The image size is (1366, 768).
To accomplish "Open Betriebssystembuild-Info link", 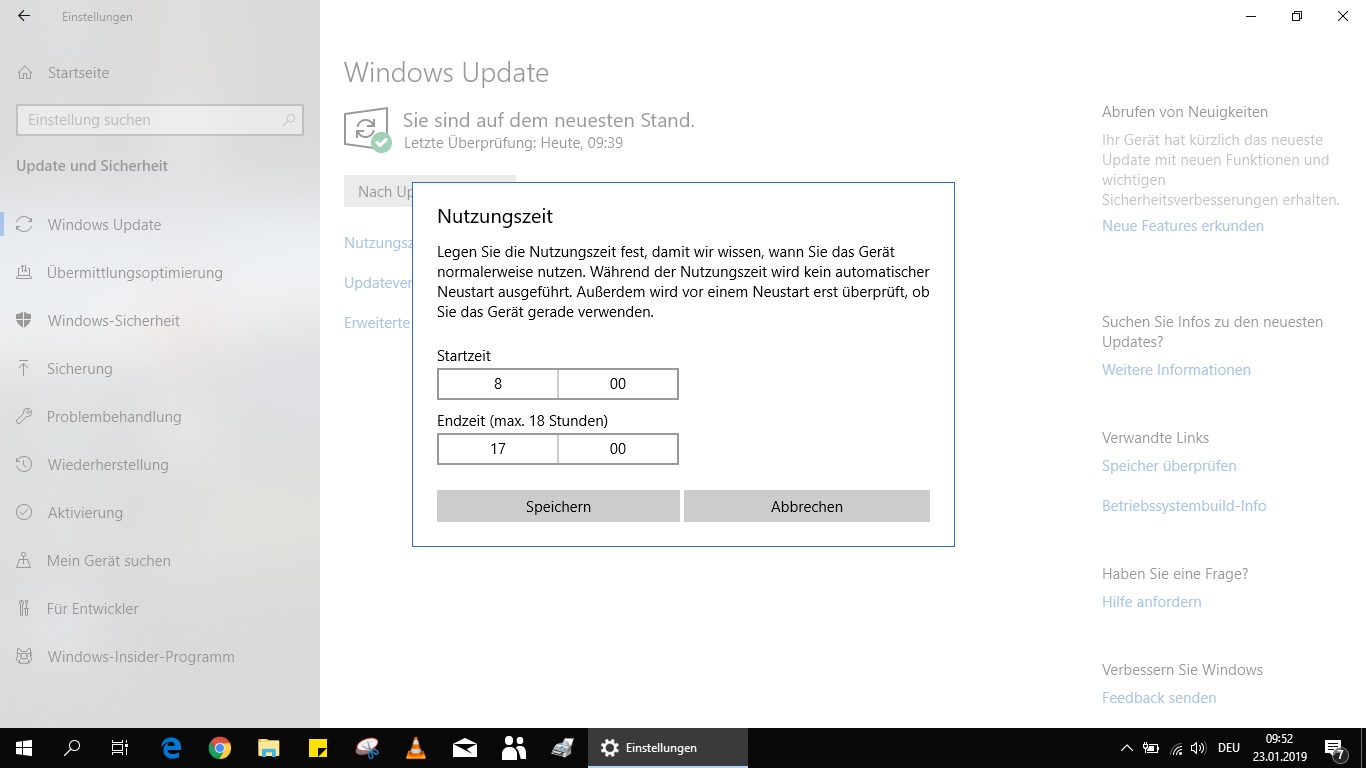I will coord(1184,506).
